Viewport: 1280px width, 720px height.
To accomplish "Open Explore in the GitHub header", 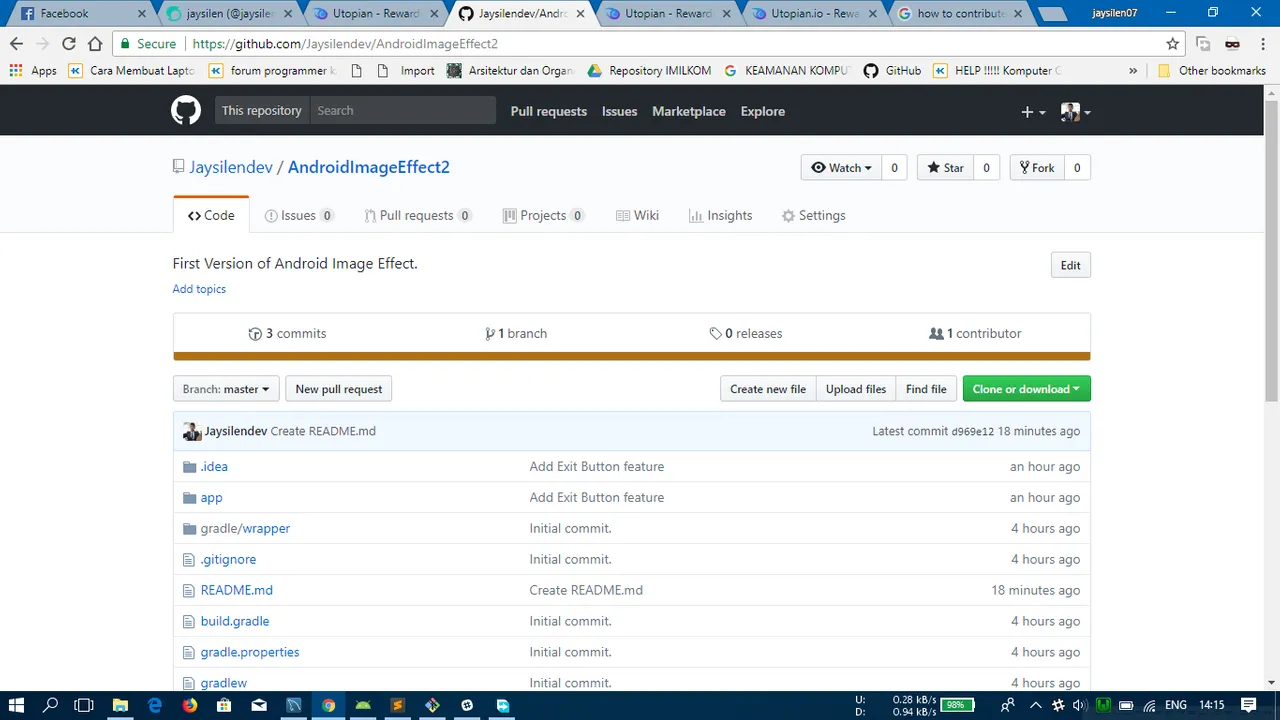I will [763, 112].
